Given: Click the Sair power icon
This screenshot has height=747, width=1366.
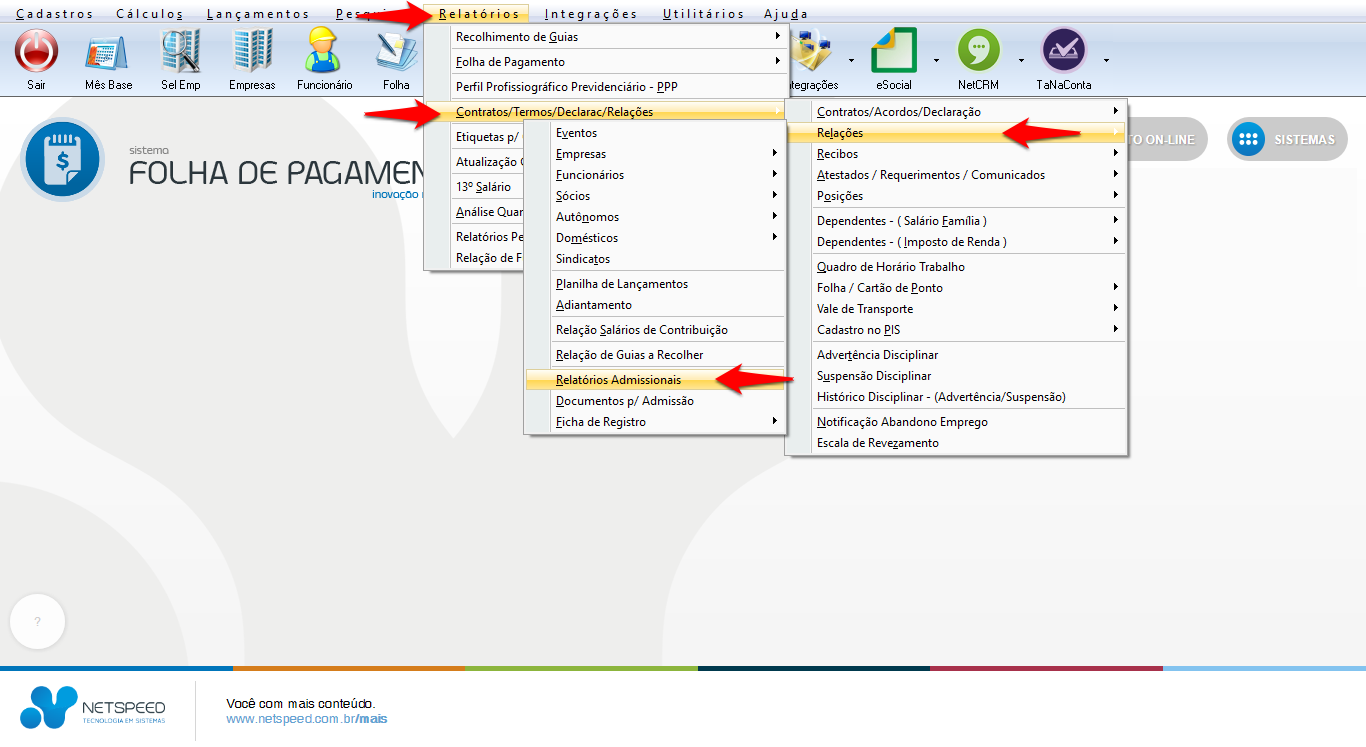Looking at the screenshot, I should (x=37, y=52).
